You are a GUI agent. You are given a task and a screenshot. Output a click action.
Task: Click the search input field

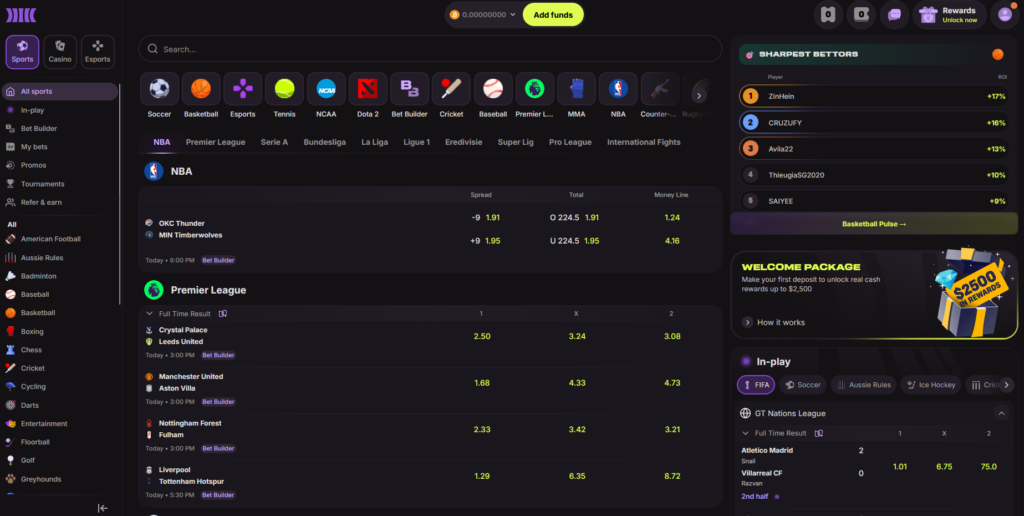(x=430, y=49)
